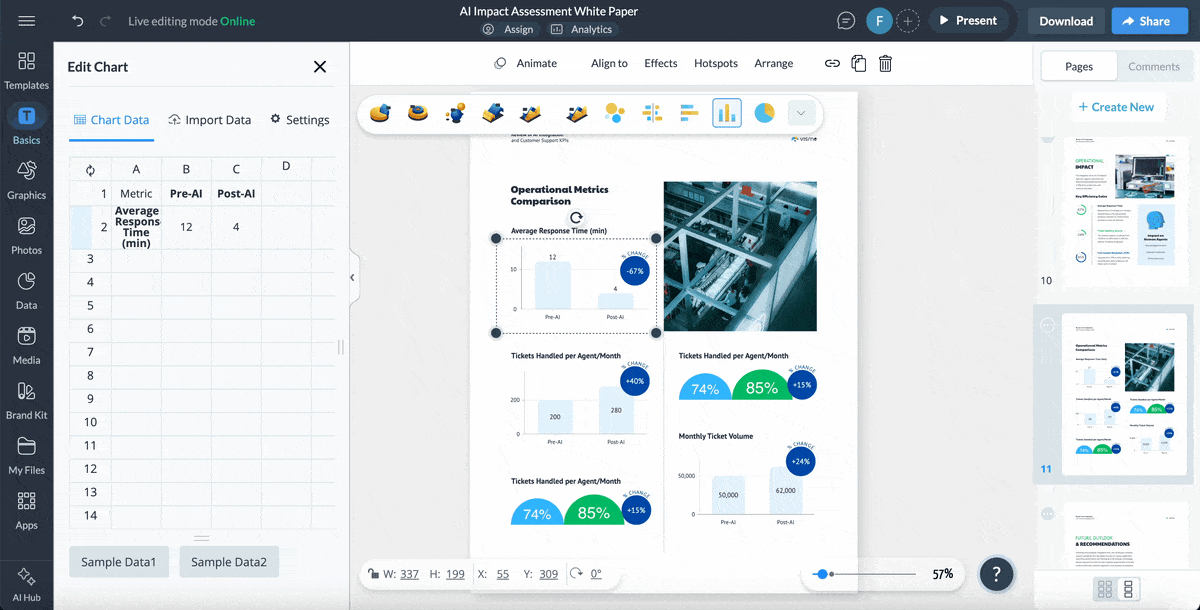The height and width of the screenshot is (610, 1200).
Task: Open the Photos panel
Action: (26, 237)
